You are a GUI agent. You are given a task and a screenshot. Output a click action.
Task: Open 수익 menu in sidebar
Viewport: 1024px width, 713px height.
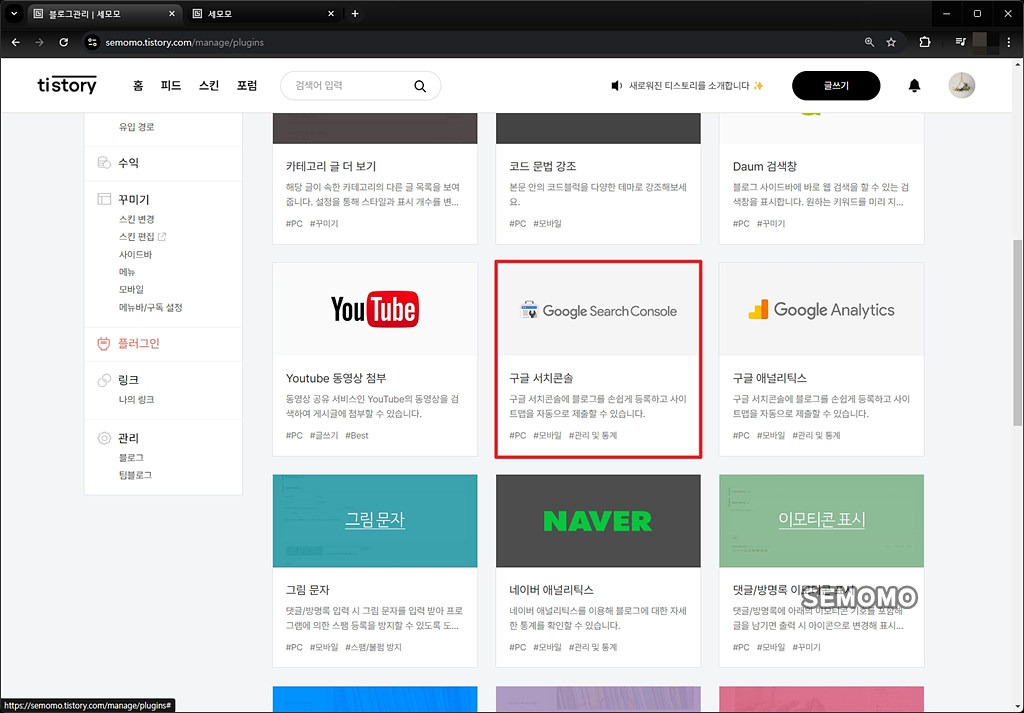(129, 163)
